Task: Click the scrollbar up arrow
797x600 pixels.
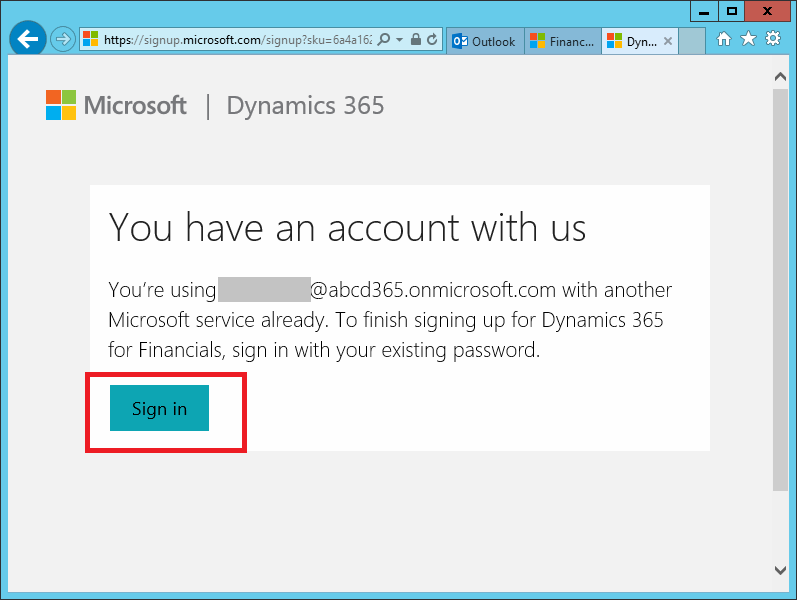Action: pos(780,77)
